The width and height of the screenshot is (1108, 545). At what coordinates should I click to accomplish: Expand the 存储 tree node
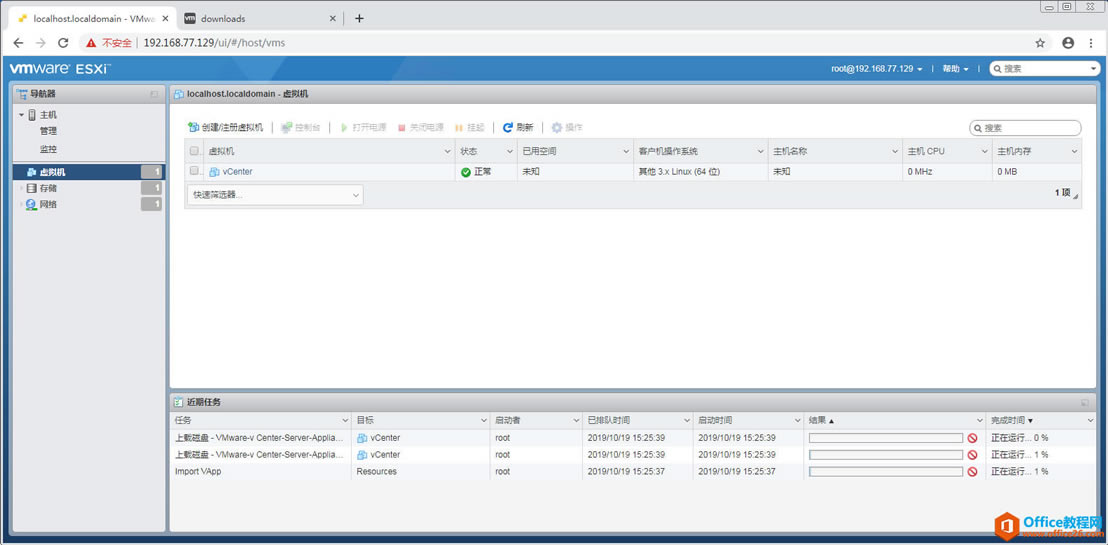21,188
